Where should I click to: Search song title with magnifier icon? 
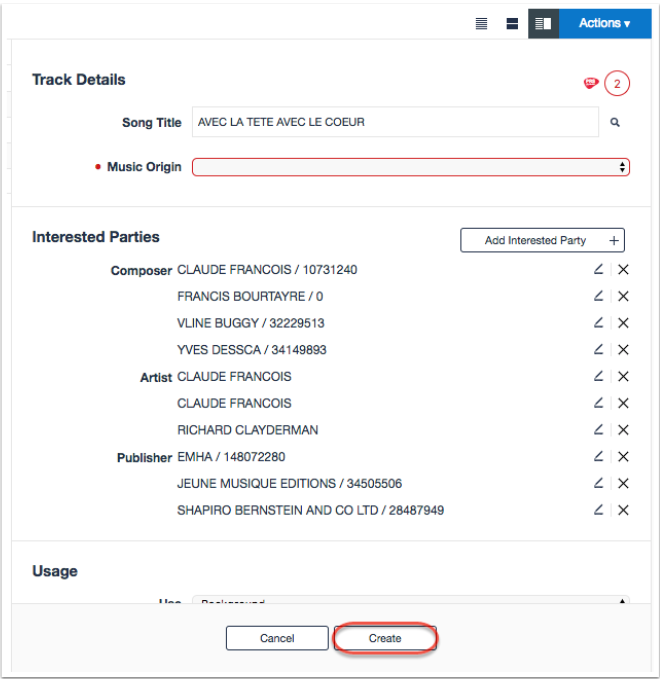(x=615, y=123)
